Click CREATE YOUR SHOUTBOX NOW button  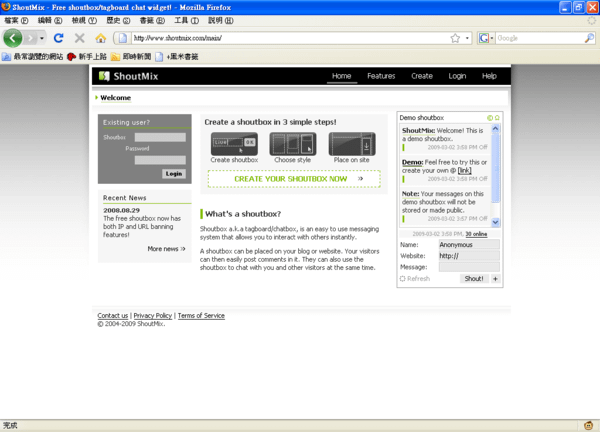click(294, 179)
